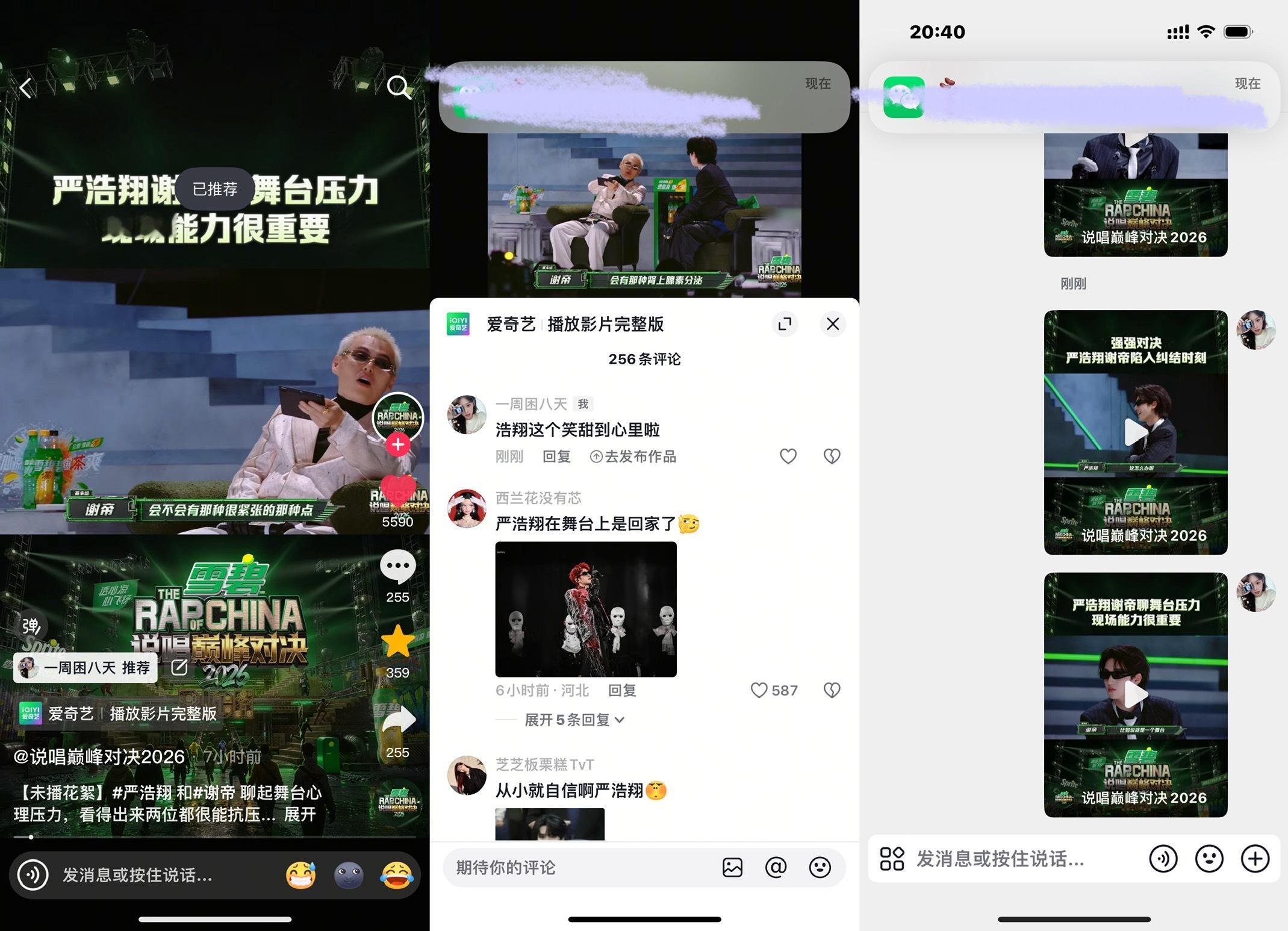Open the WeChat notification banner in the chat screen

click(x=1074, y=97)
